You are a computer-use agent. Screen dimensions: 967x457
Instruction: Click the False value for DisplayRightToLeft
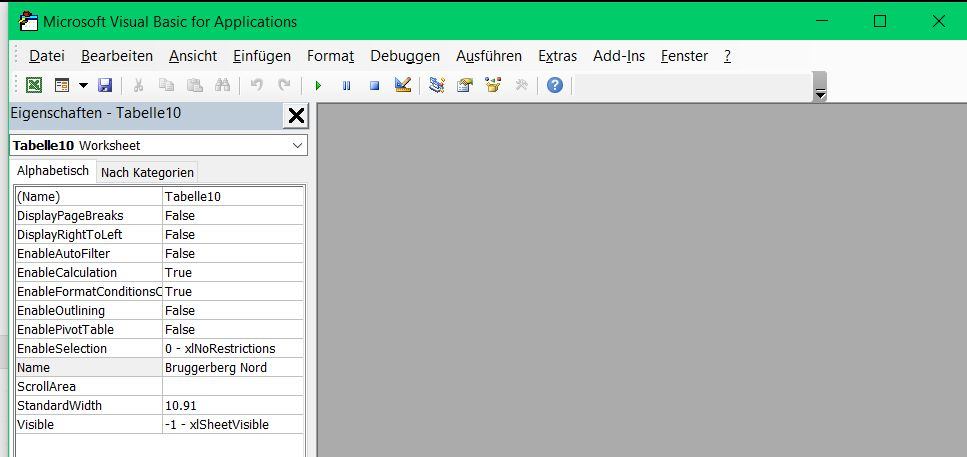point(233,235)
